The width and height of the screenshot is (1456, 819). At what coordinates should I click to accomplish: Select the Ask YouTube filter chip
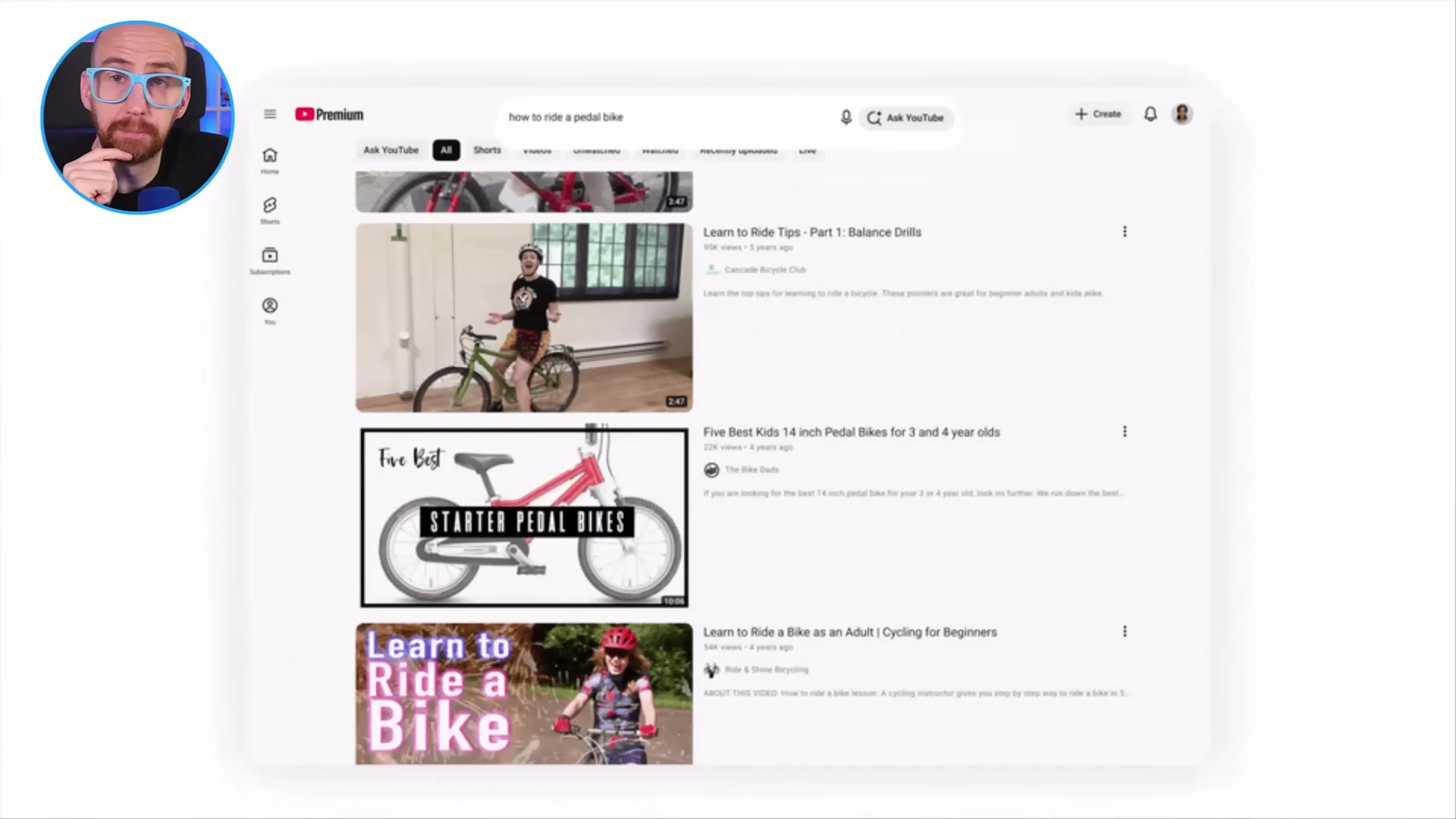tap(391, 150)
